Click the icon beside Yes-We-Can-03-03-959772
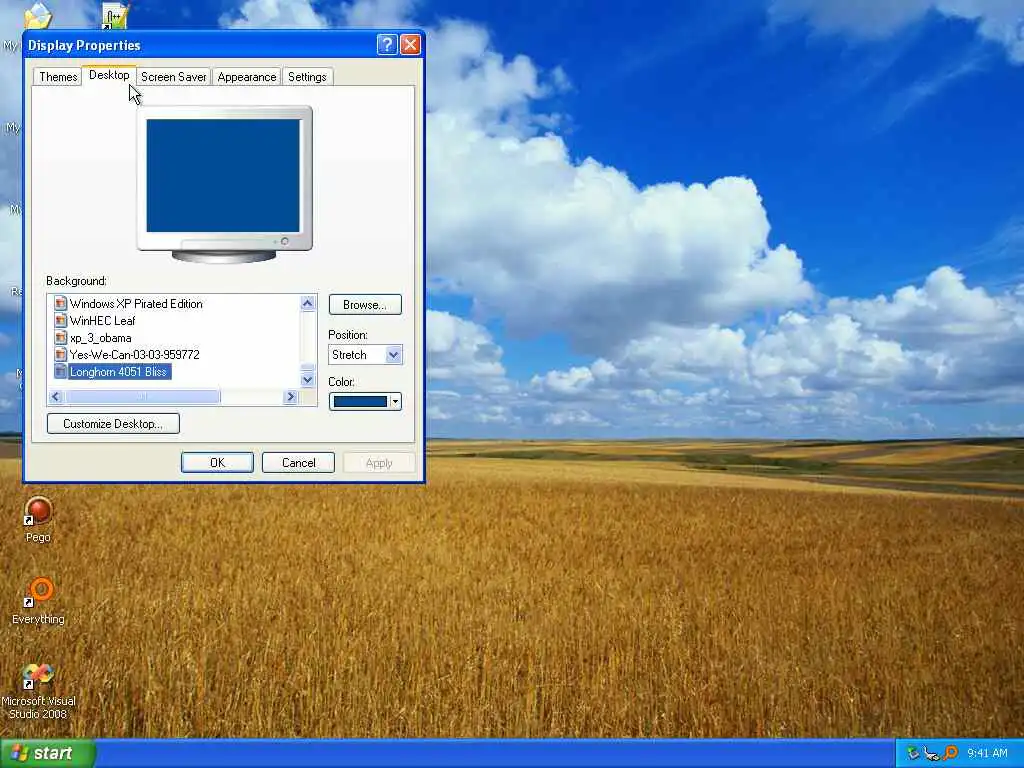 (61, 355)
